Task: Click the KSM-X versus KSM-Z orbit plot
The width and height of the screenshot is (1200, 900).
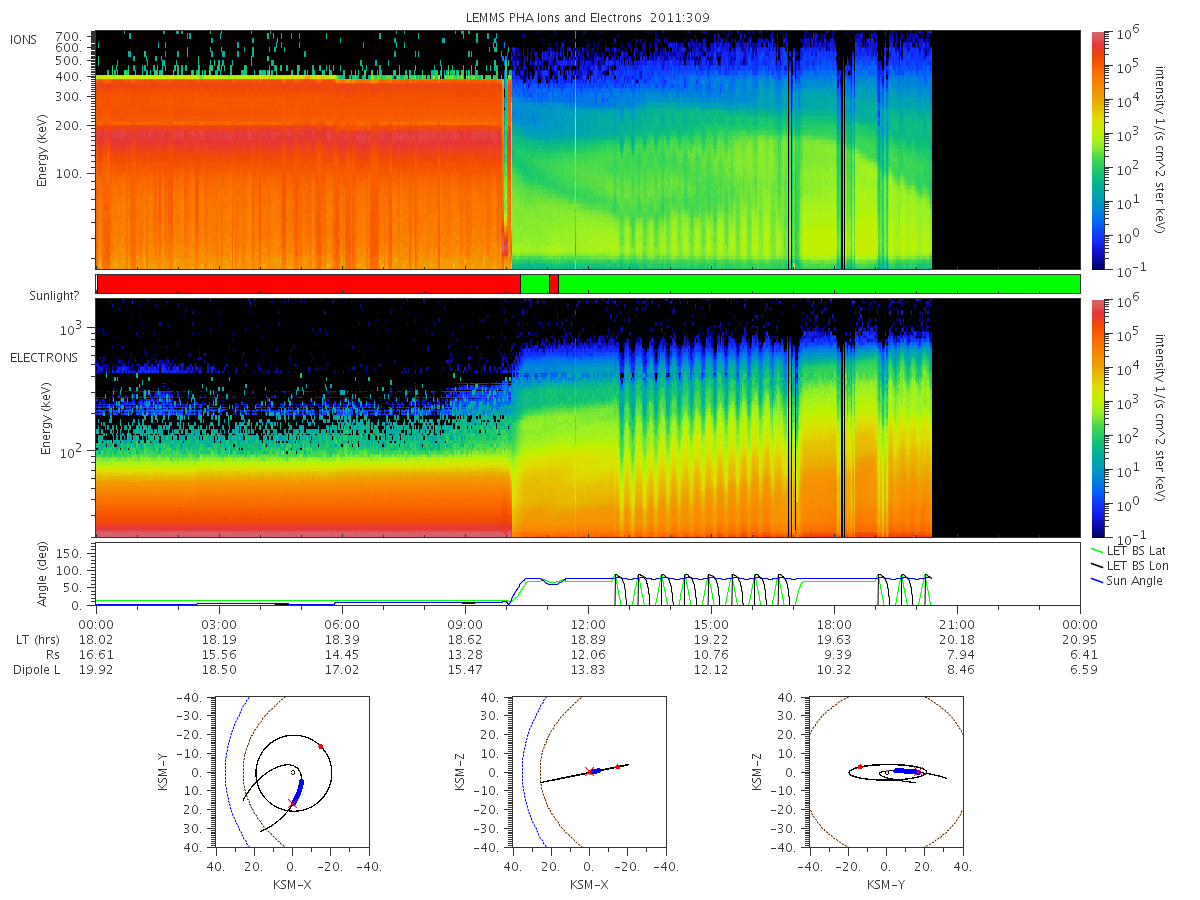Action: click(x=588, y=771)
